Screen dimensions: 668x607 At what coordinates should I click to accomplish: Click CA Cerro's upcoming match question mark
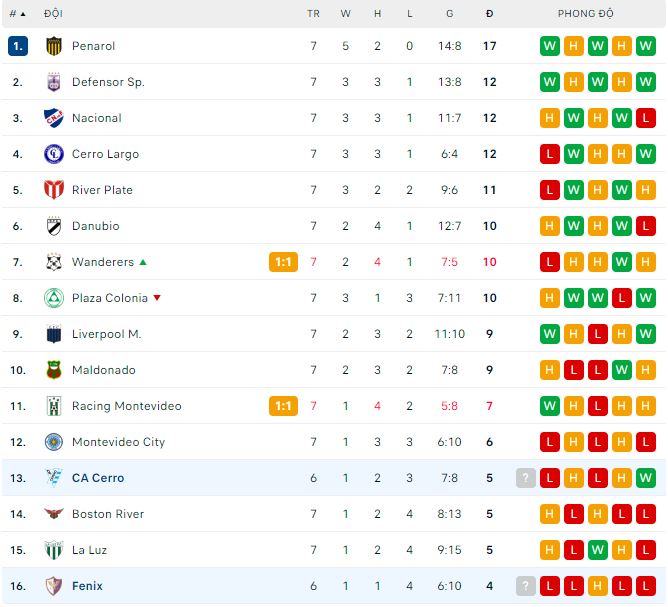pyautogui.click(x=526, y=478)
